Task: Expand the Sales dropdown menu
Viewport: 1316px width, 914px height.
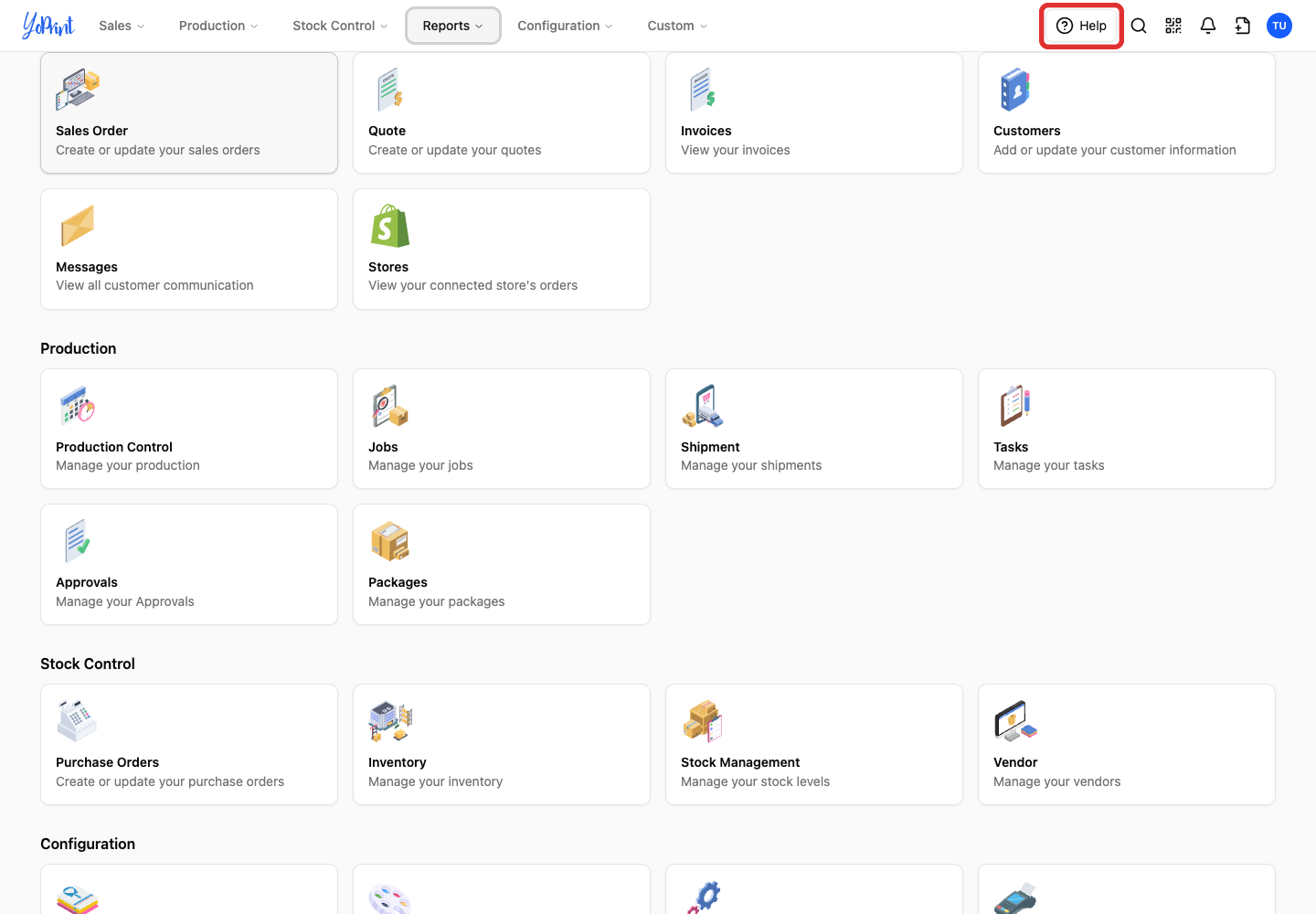Action: (x=122, y=26)
